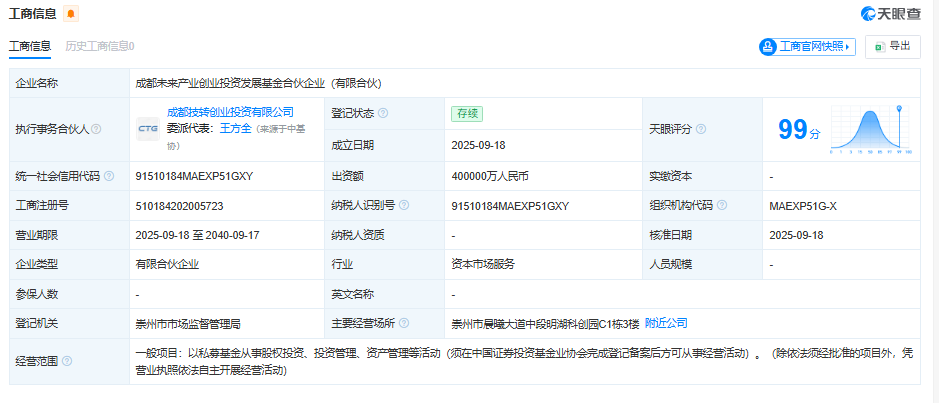
Task: Click help icon next to 登记状态
Action: (383, 113)
